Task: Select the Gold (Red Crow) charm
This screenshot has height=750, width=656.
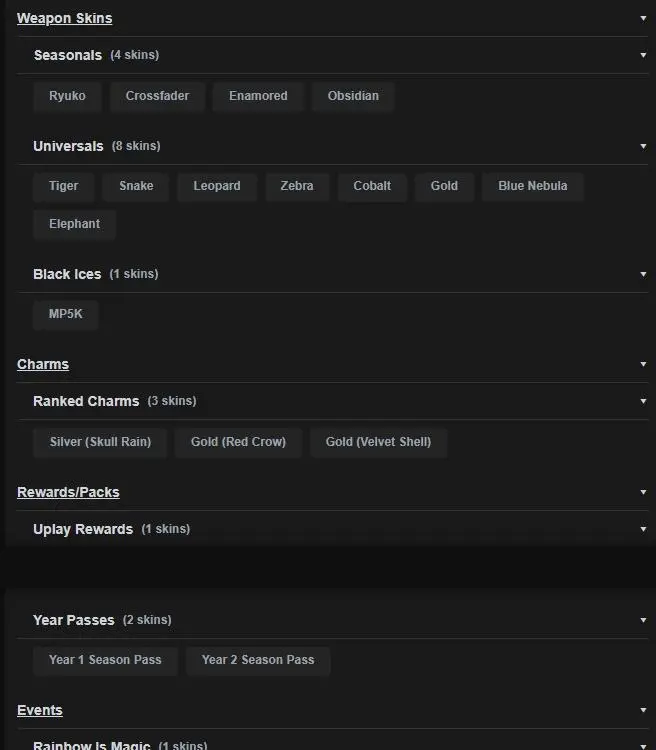Action: [238, 441]
